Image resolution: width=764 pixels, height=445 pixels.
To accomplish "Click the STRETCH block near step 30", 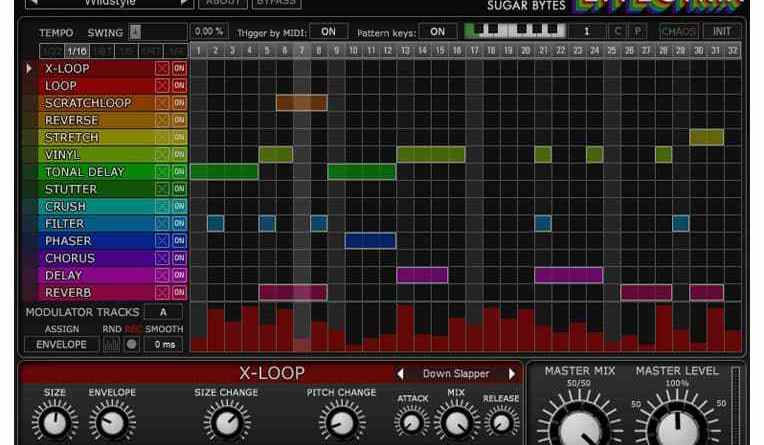I will click(707, 137).
